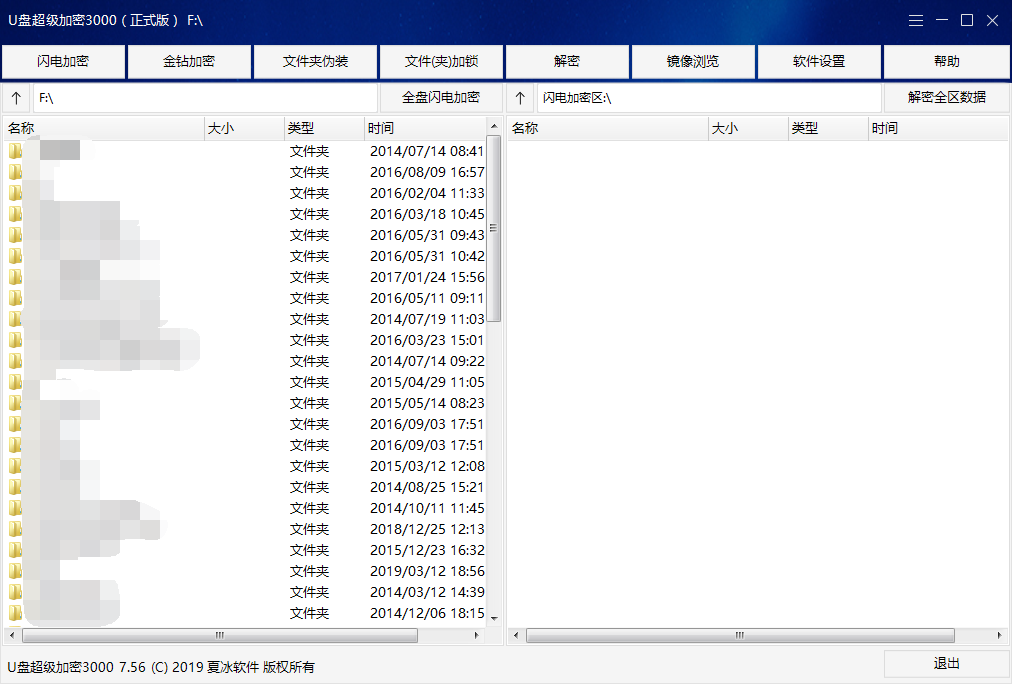The height and width of the screenshot is (684, 1012).
Task: Select folder icon dated 2019/03/12 18:56
Action: 15,571
